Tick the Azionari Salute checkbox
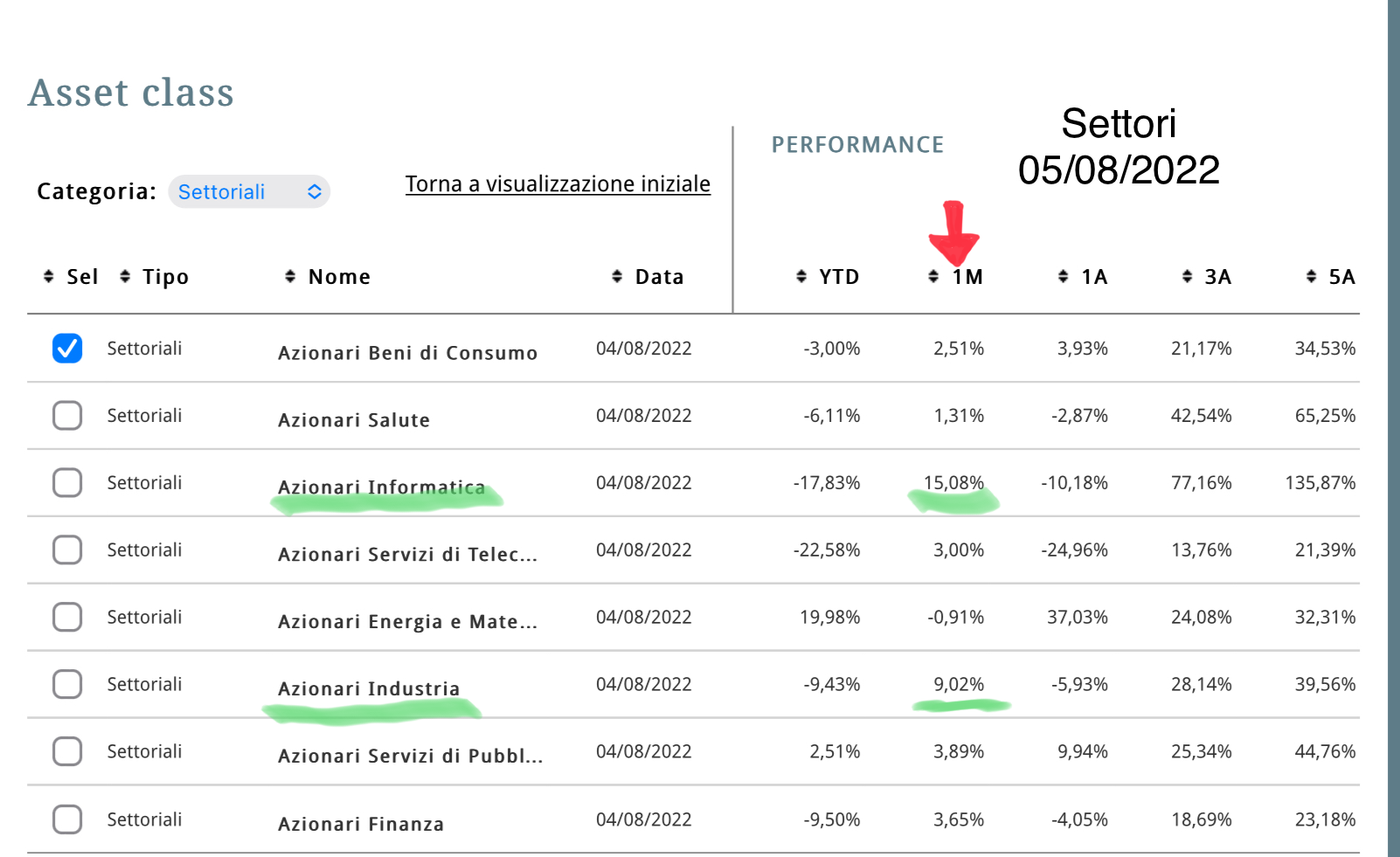 (67, 416)
